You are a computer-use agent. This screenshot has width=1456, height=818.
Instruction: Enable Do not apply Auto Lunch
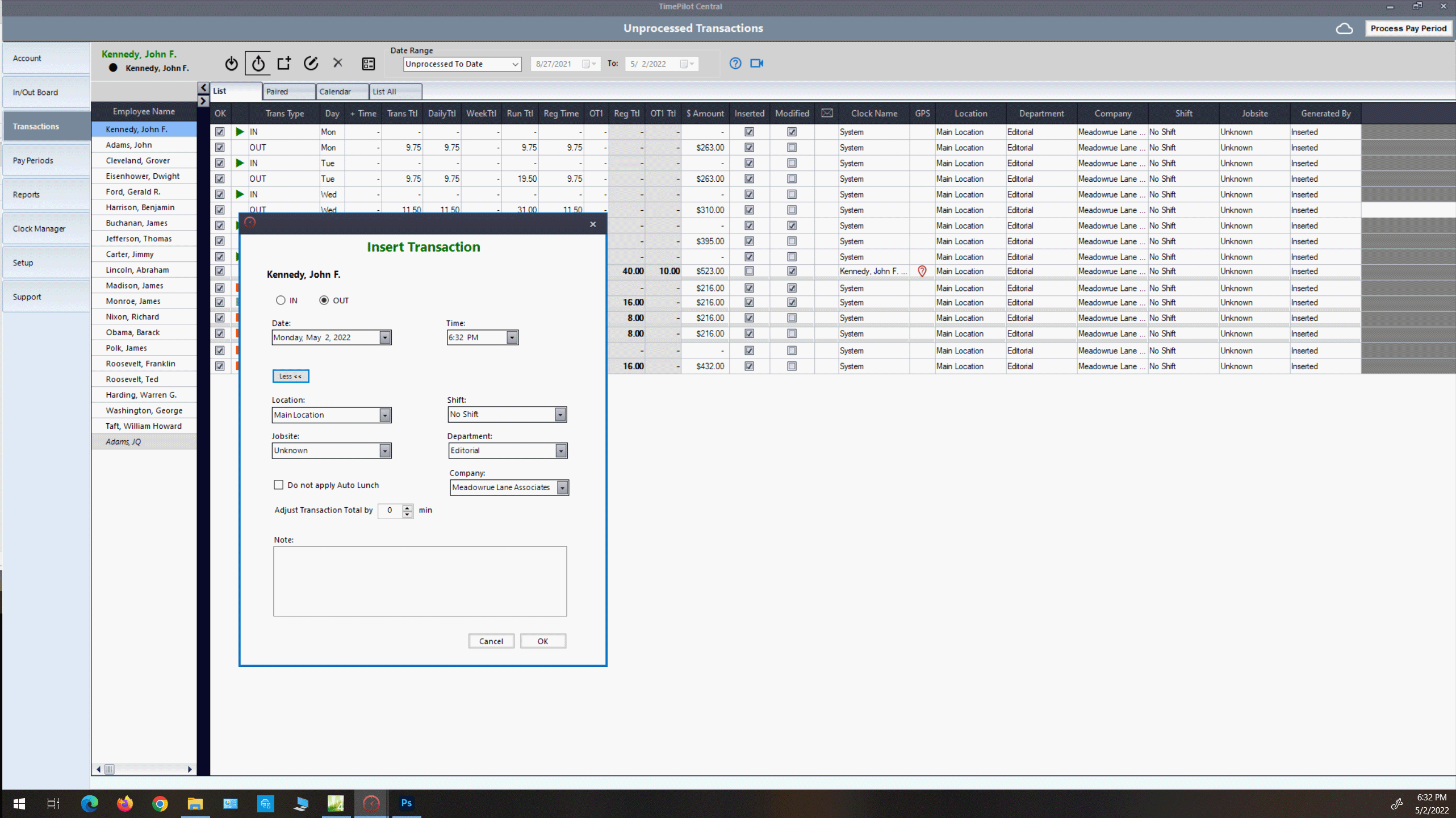tap(279, 485)
